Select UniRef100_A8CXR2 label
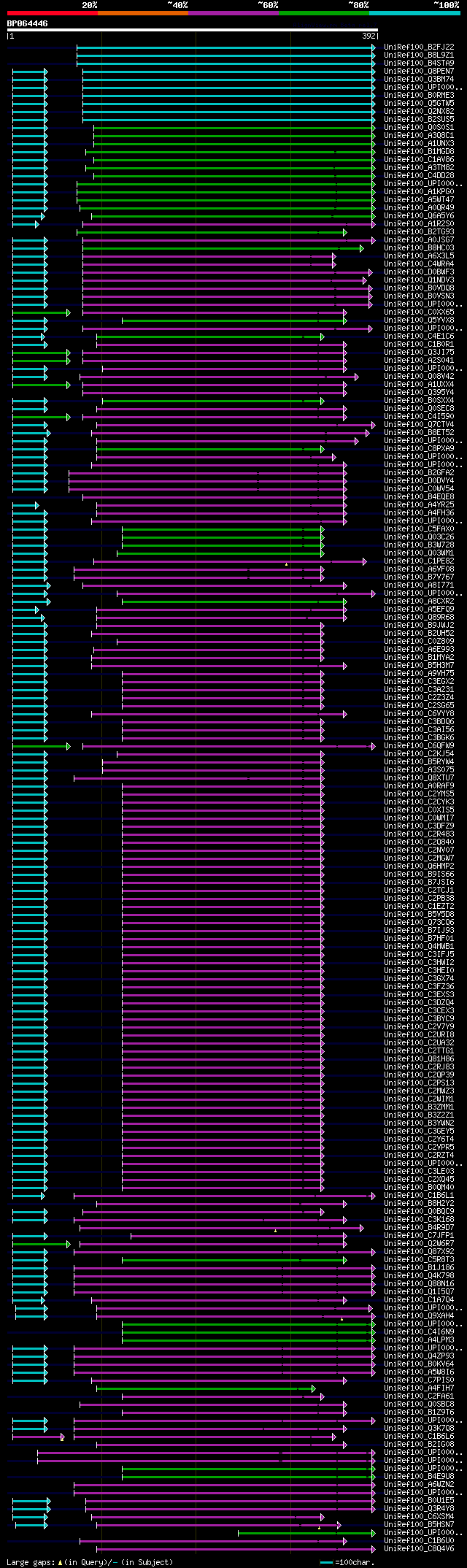Image resolution: width=467 pixels, height=1568 pixels. tap(419, 601)
